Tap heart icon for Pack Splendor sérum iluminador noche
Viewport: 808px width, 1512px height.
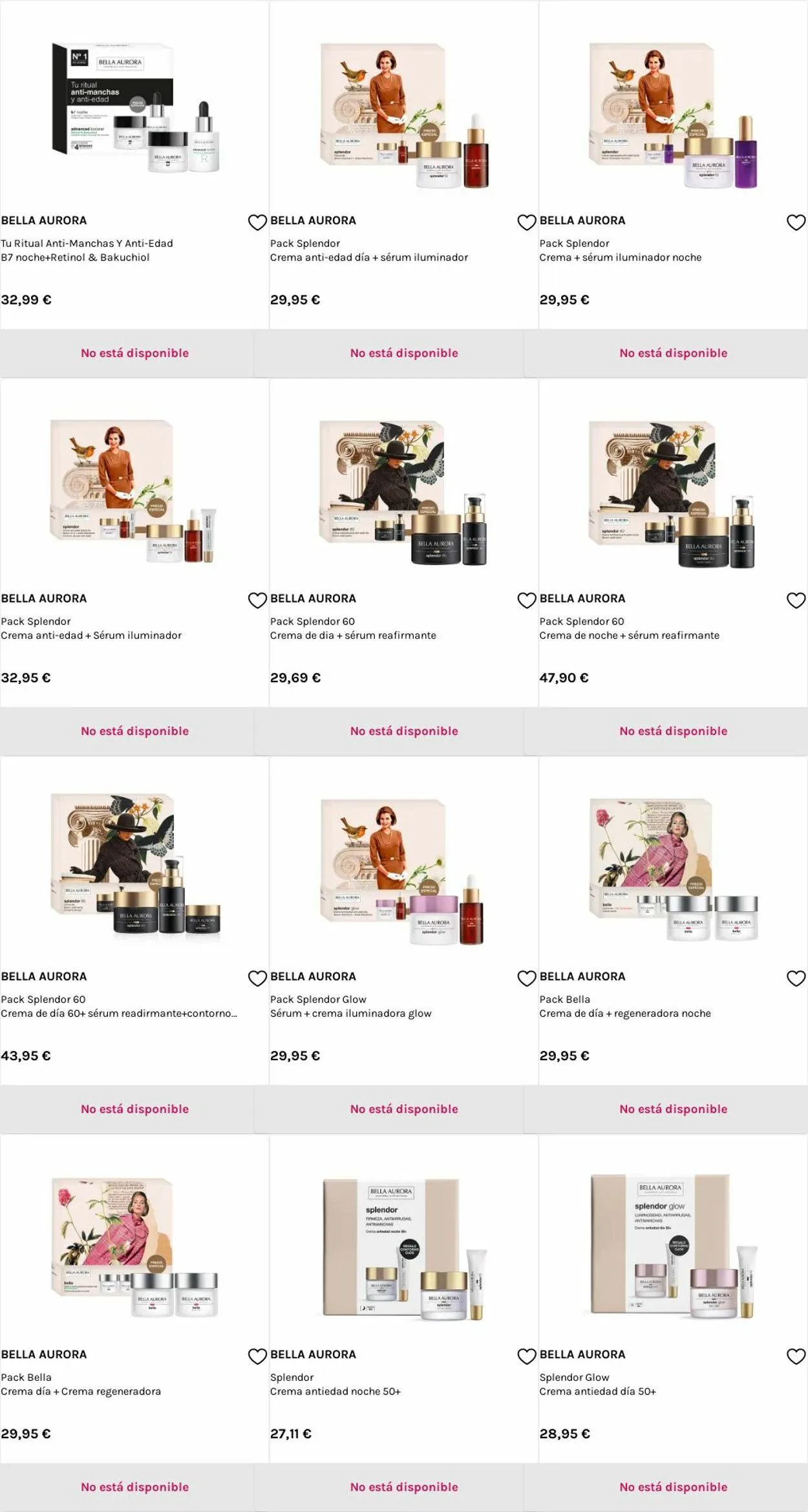[796, 222]
